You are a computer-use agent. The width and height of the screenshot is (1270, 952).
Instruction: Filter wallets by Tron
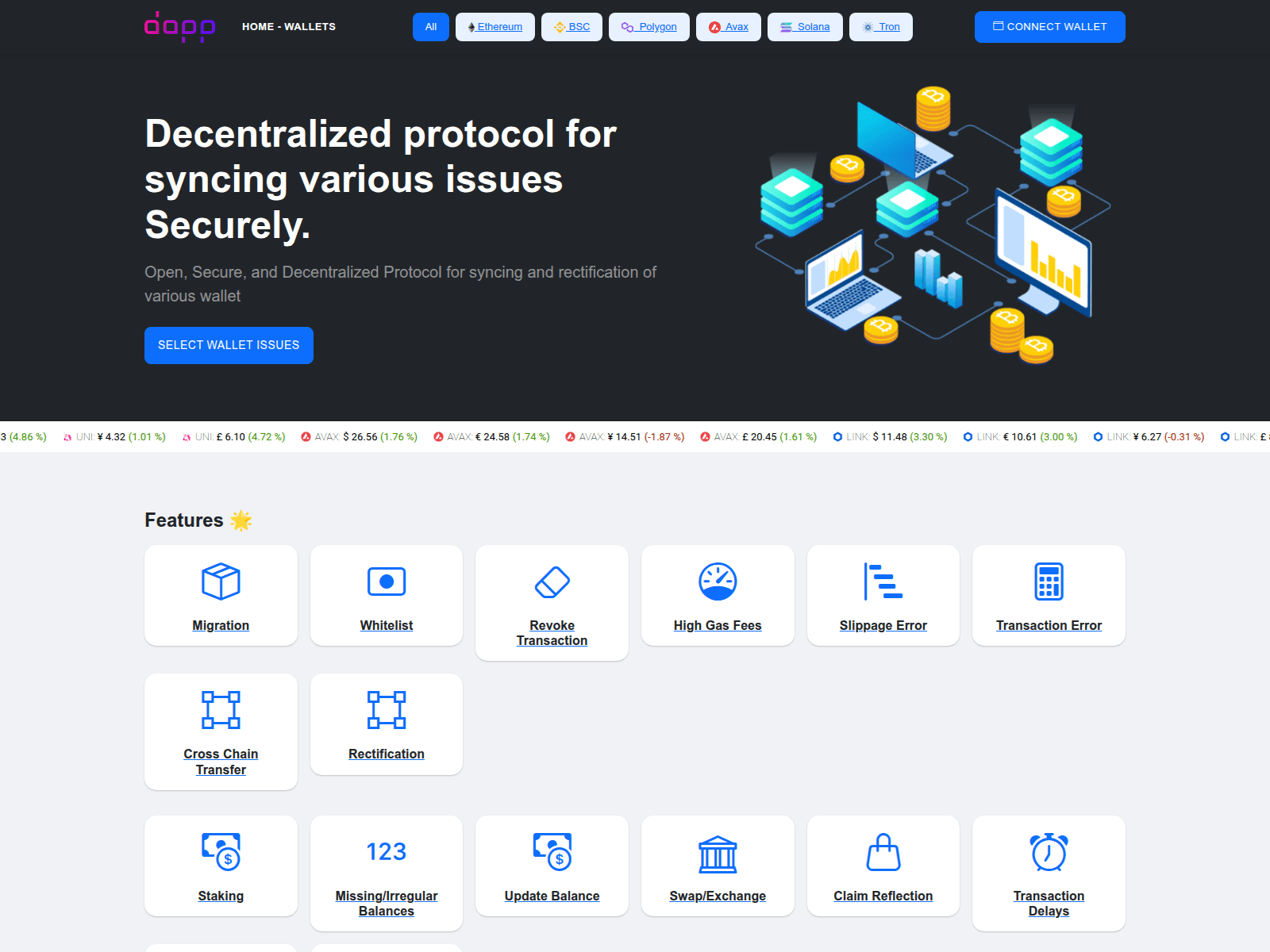881,27
